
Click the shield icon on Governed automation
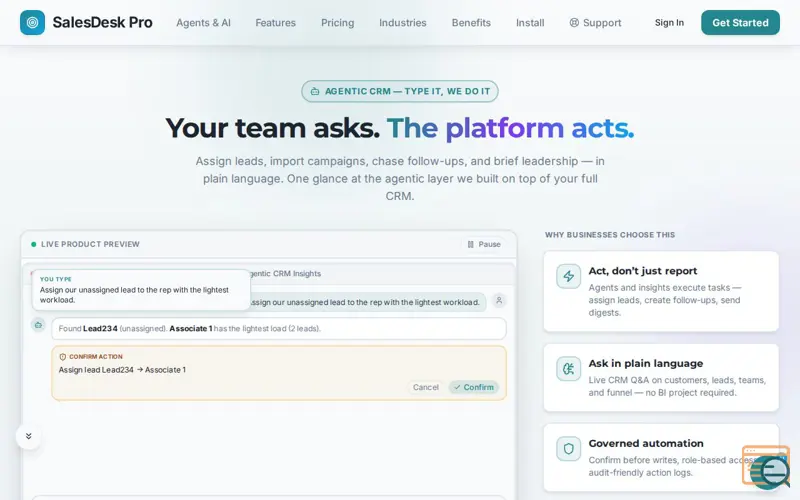[568, 449]
